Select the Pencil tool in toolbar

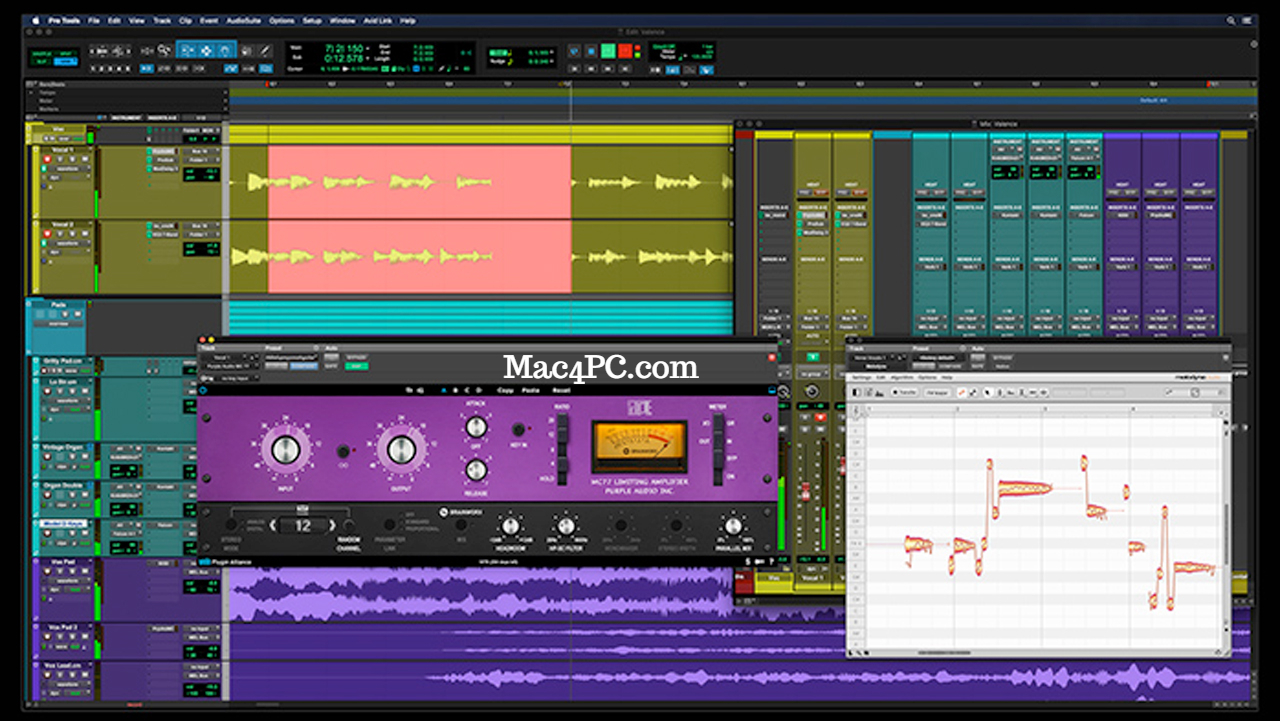point(265,50)
